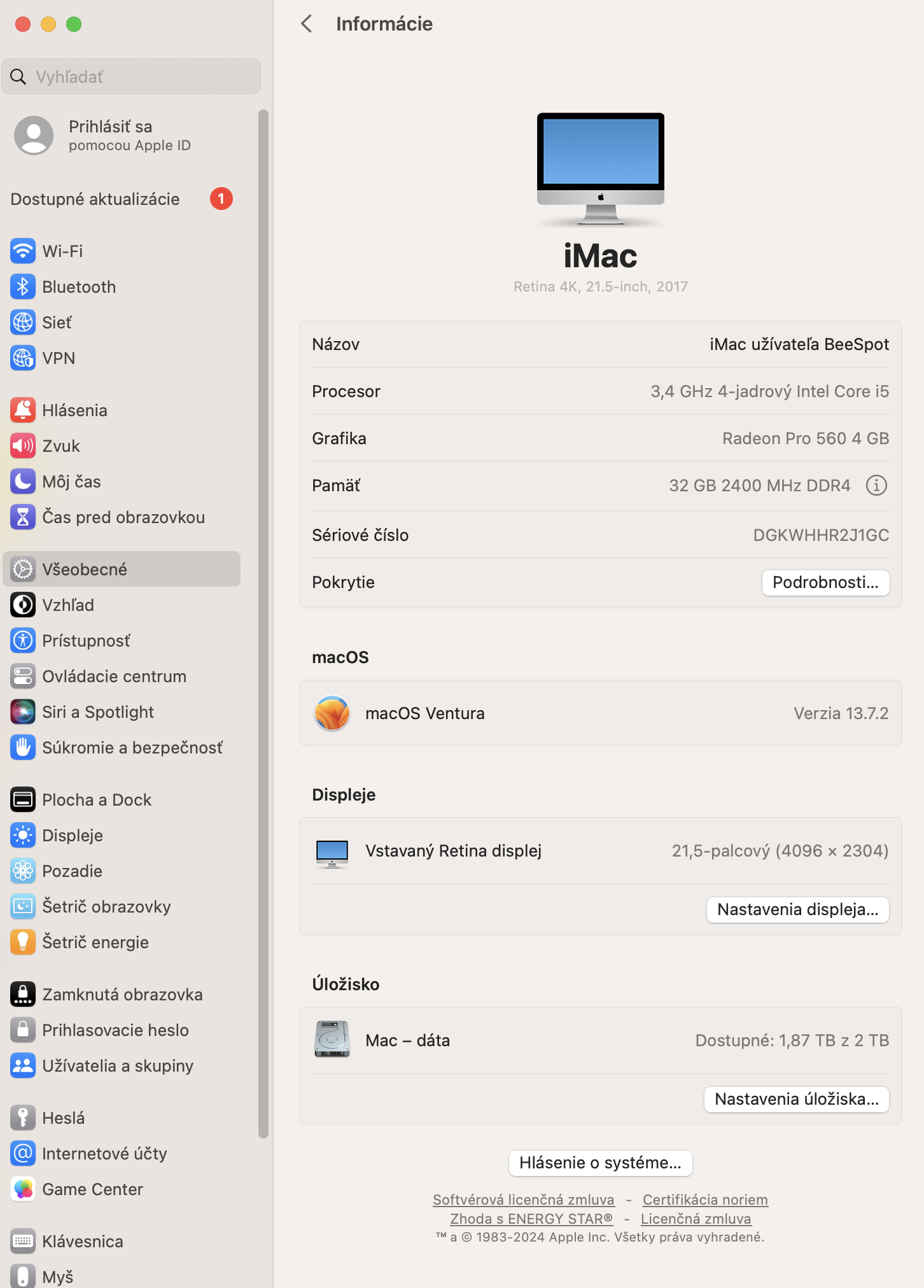The height and width of the screenshot is (1288, 924).
Task: Follow the Certifikácia noriem link
Action: (x=705, y=1200)
